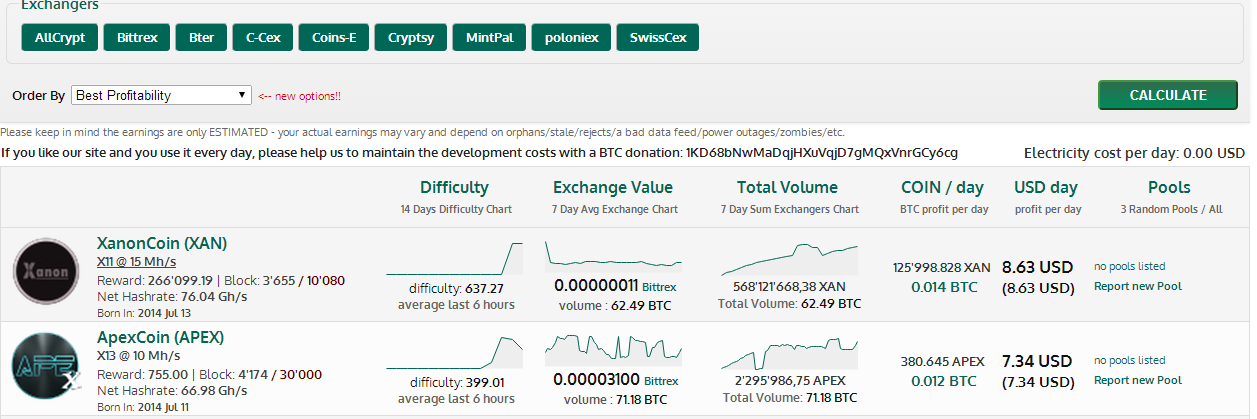Open the Order By dropdown

click(161, 95)
